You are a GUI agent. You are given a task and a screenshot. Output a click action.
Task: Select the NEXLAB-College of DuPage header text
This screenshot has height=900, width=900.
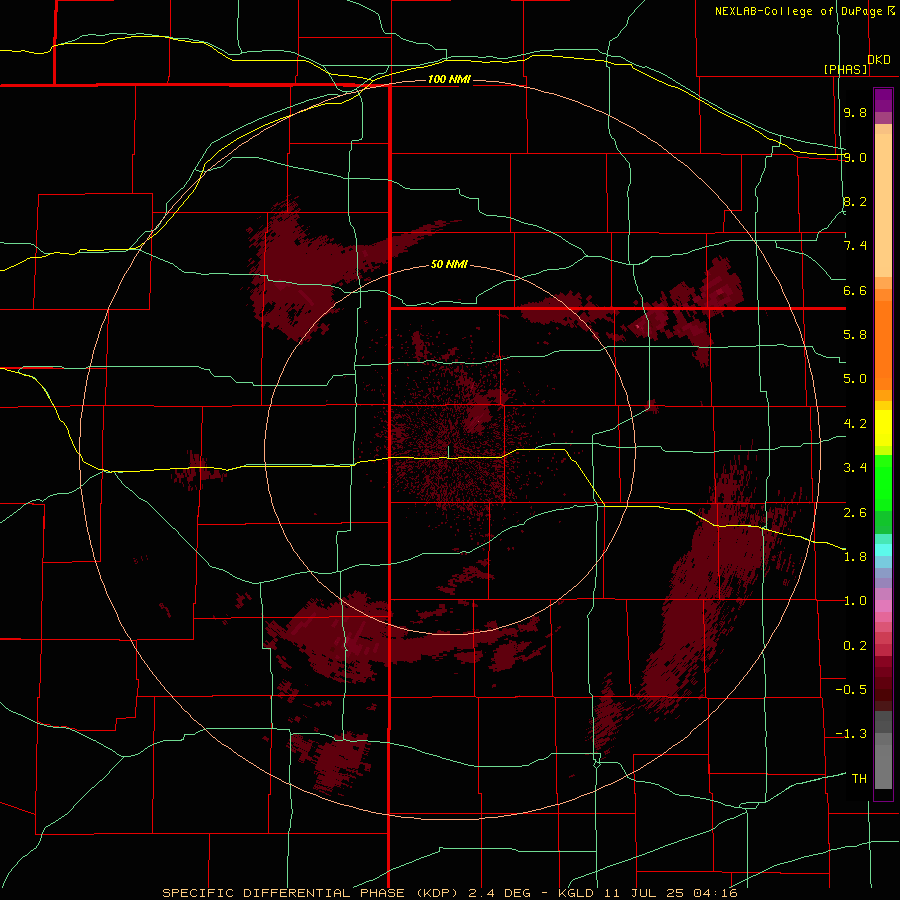(801, 11)
